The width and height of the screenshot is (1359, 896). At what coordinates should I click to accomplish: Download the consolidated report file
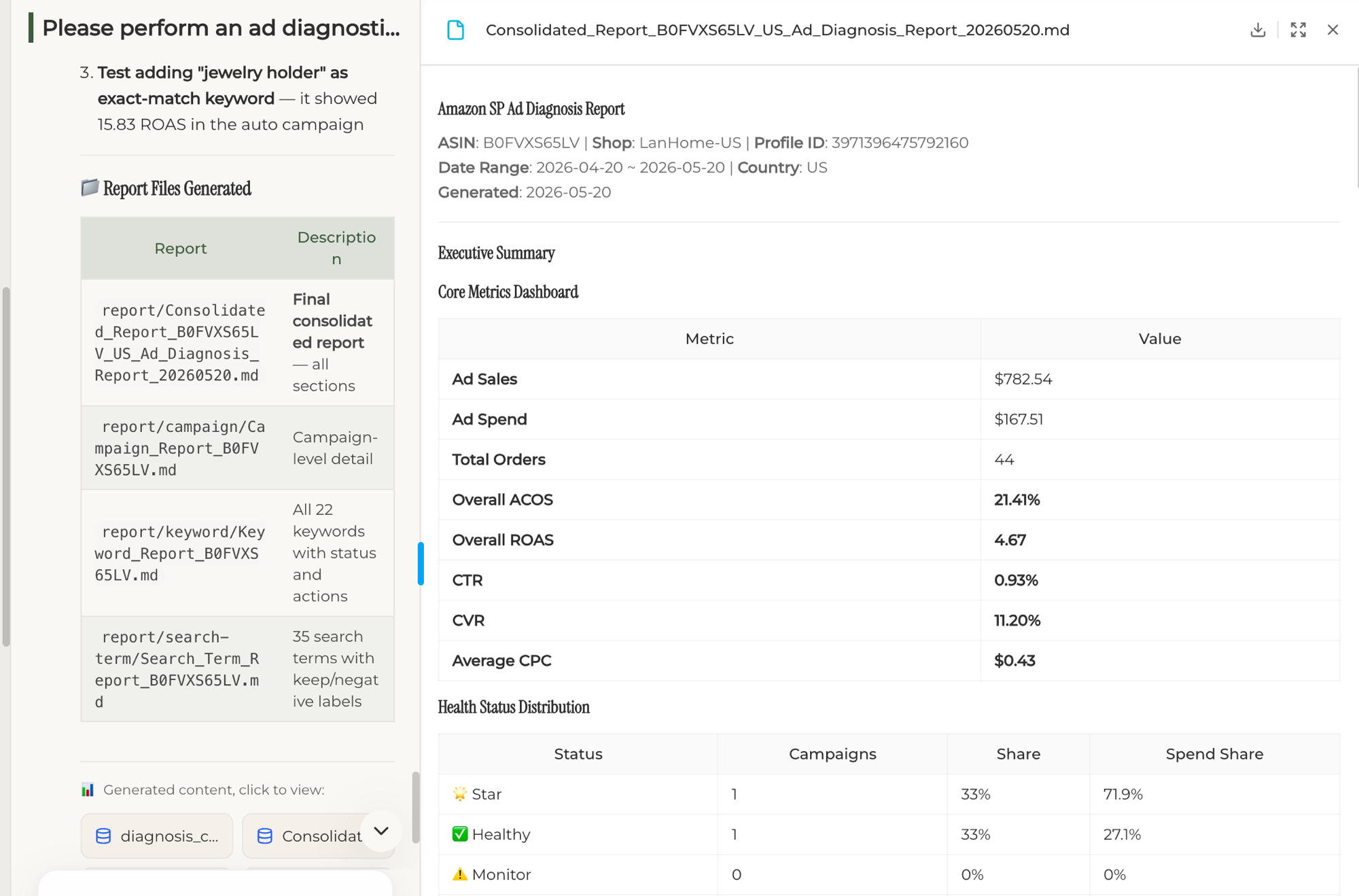pyautogui.click(x=1258, y=30)
